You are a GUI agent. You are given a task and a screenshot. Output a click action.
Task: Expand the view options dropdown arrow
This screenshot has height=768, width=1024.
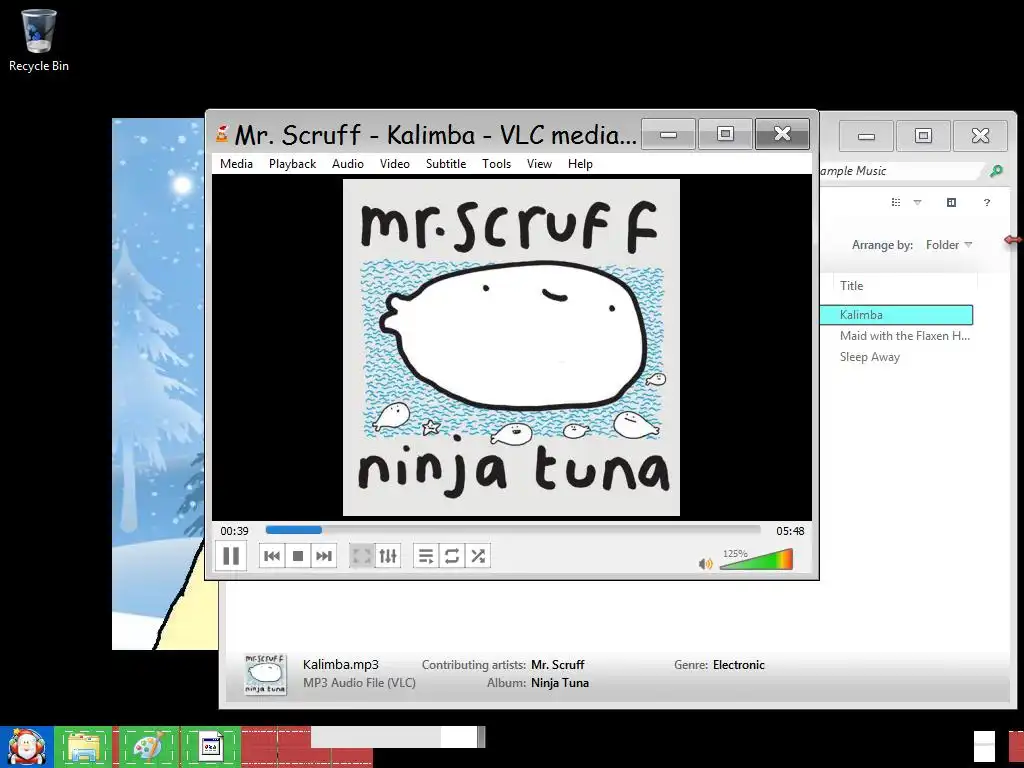click(918, 202)
